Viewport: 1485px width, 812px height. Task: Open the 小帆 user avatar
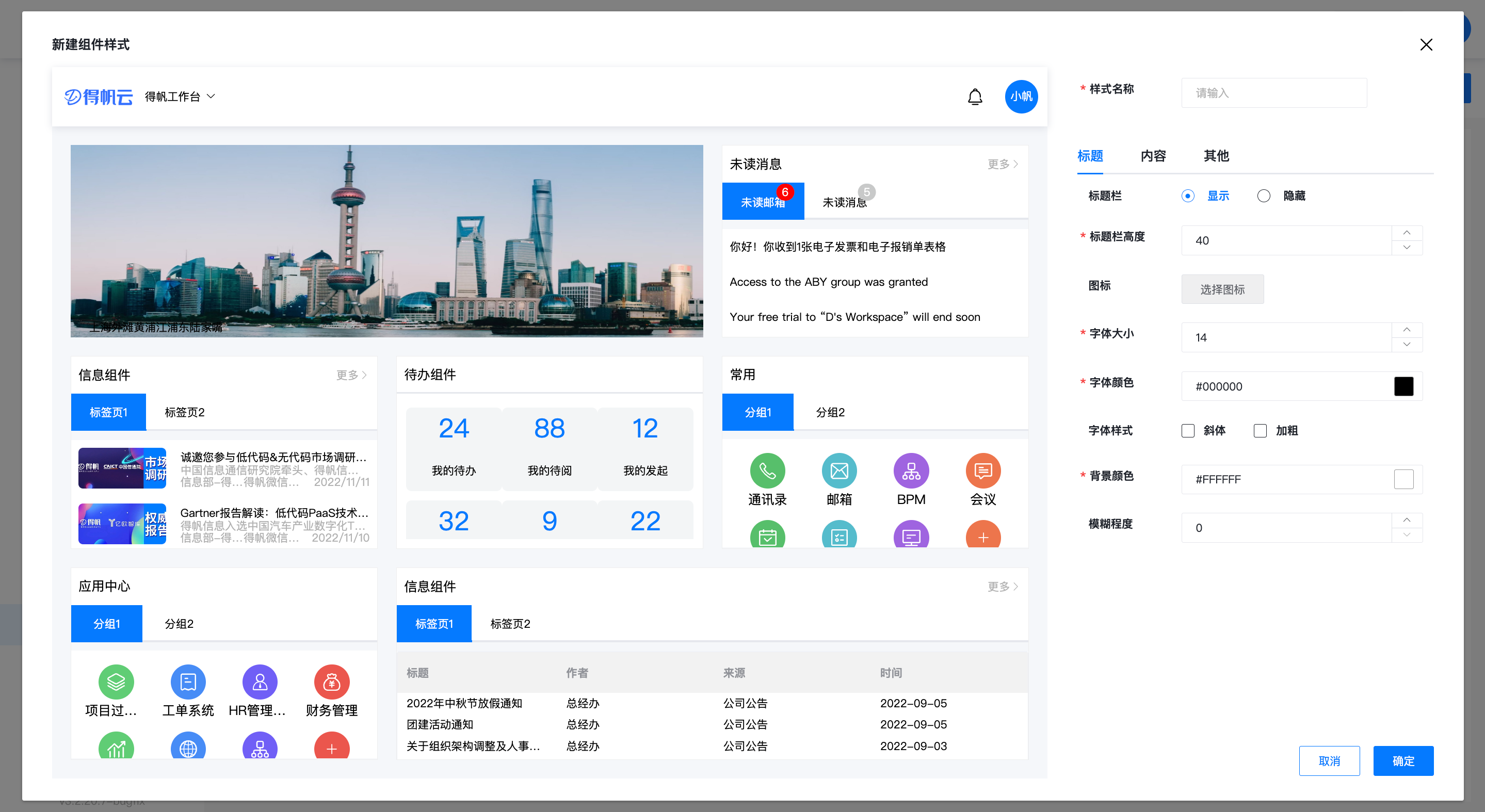[x=1021, y=96]
